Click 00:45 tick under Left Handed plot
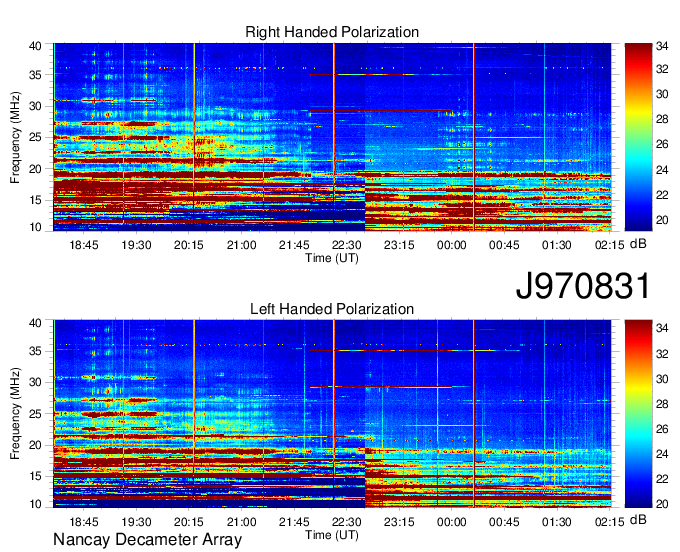This screenshot has width=680, height=552. pyautogui.click(x=504, y=523)
